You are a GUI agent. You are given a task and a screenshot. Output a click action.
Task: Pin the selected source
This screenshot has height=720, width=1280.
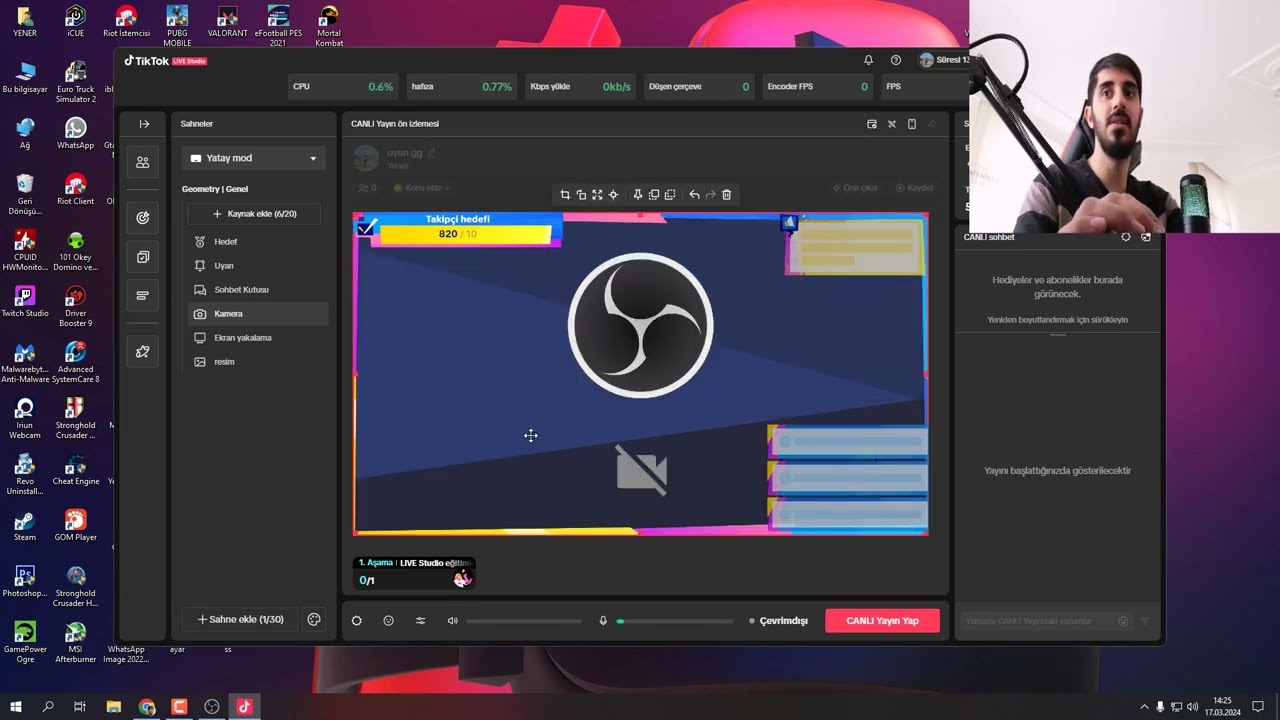click(637, 195)
